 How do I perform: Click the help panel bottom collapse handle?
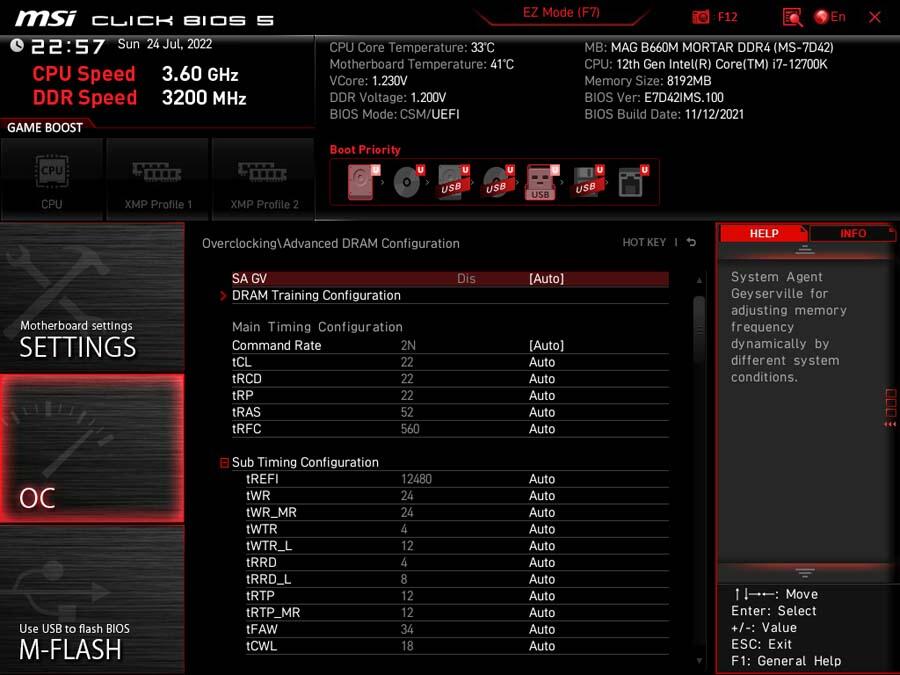[x=805, y=573]
